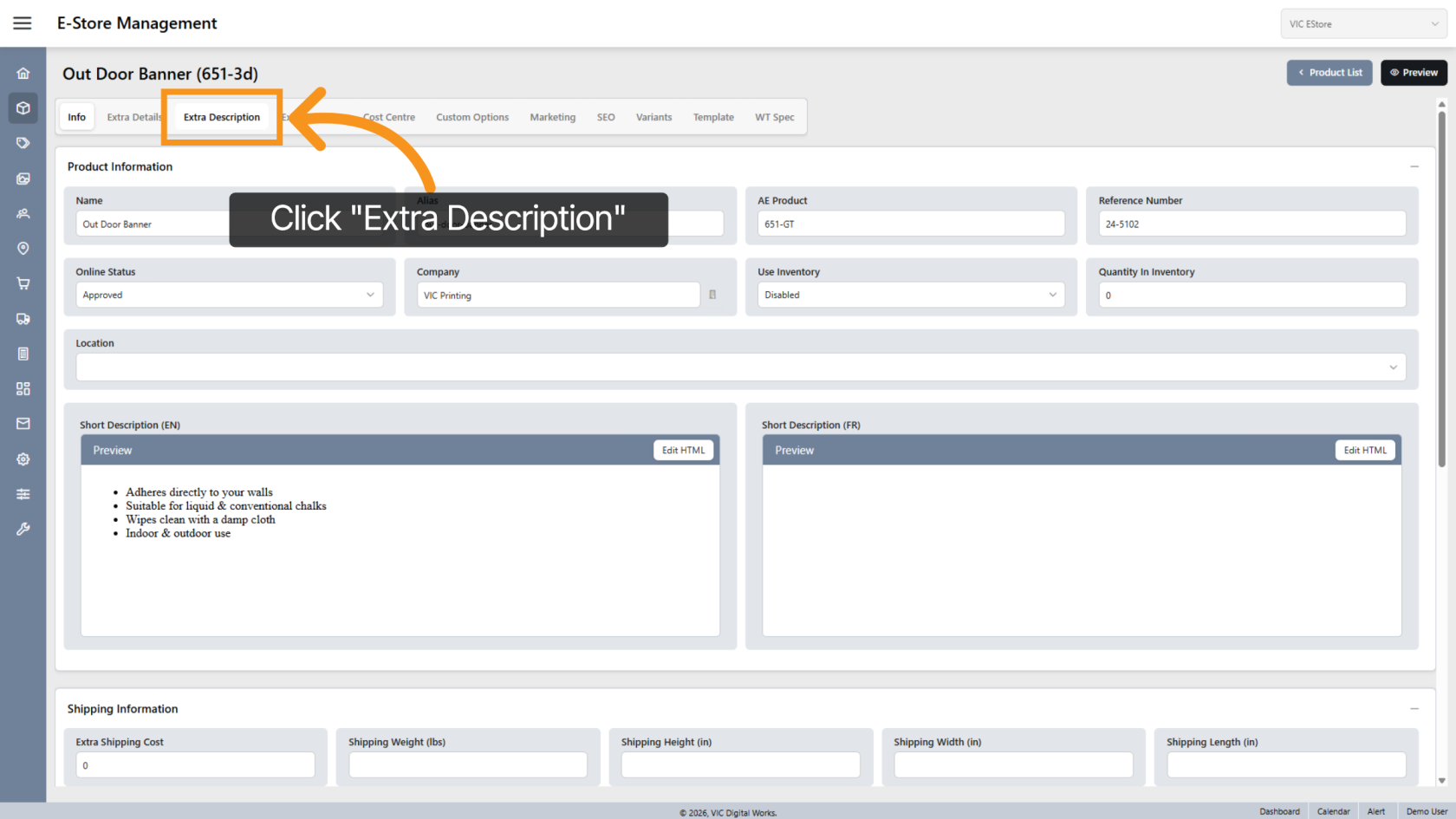This screenshot has height=819, width=1456.
Task: Open the wrench tools sidebar icon
Action: point(23,529)
